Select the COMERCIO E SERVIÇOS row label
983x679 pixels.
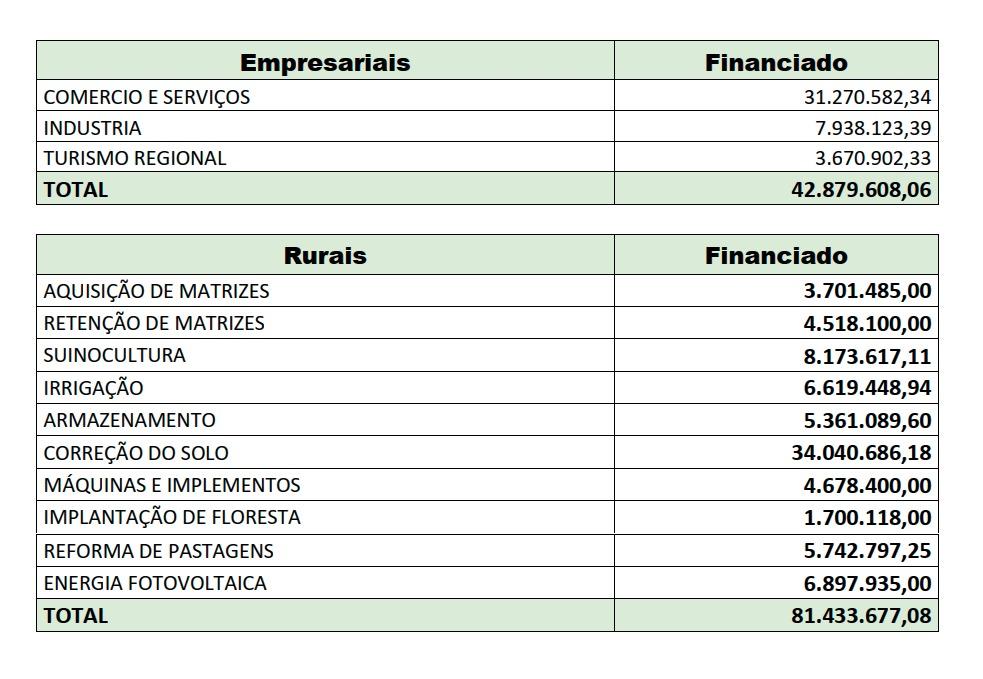(147, 97)
